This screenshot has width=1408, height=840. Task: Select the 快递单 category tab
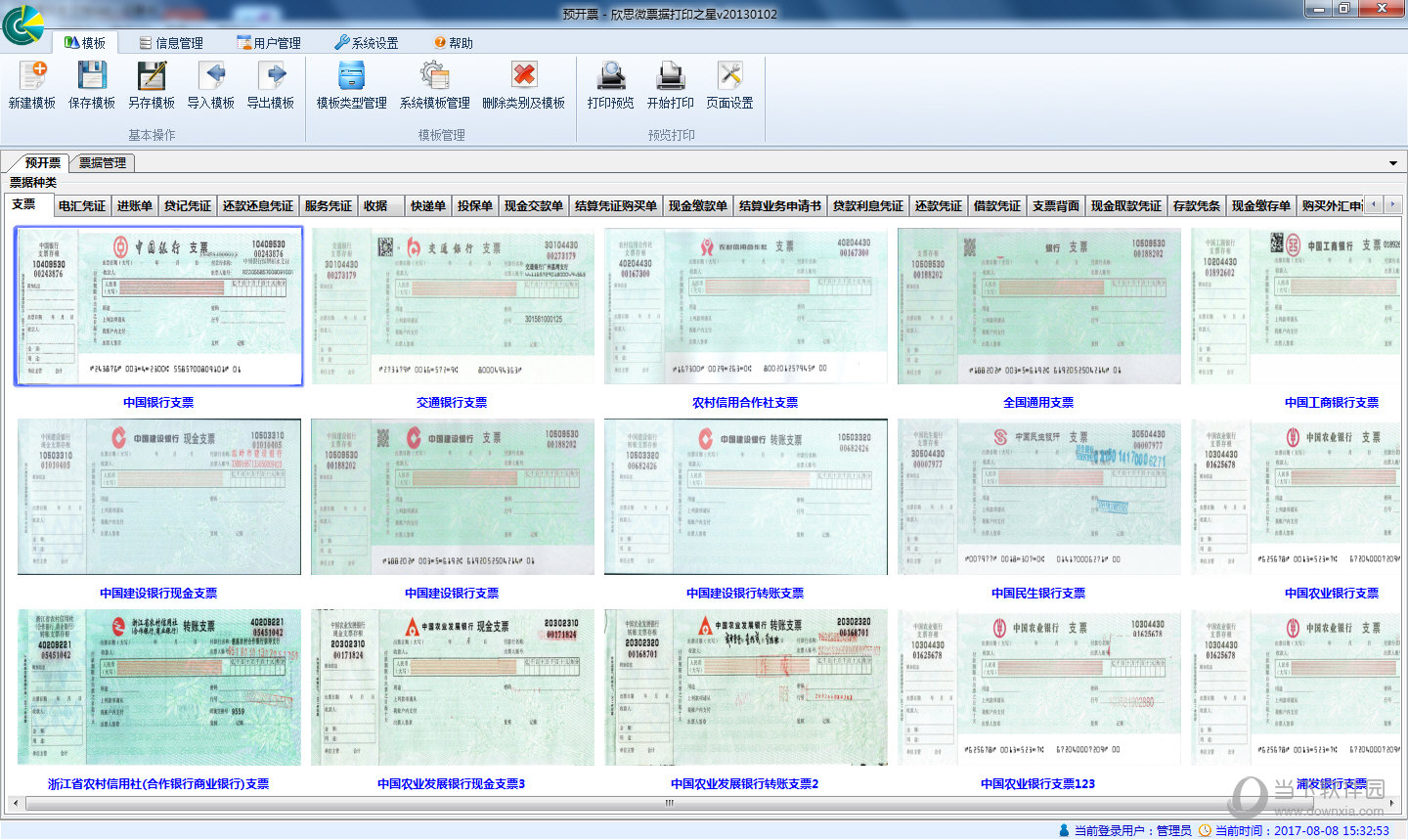click(428, 205)
